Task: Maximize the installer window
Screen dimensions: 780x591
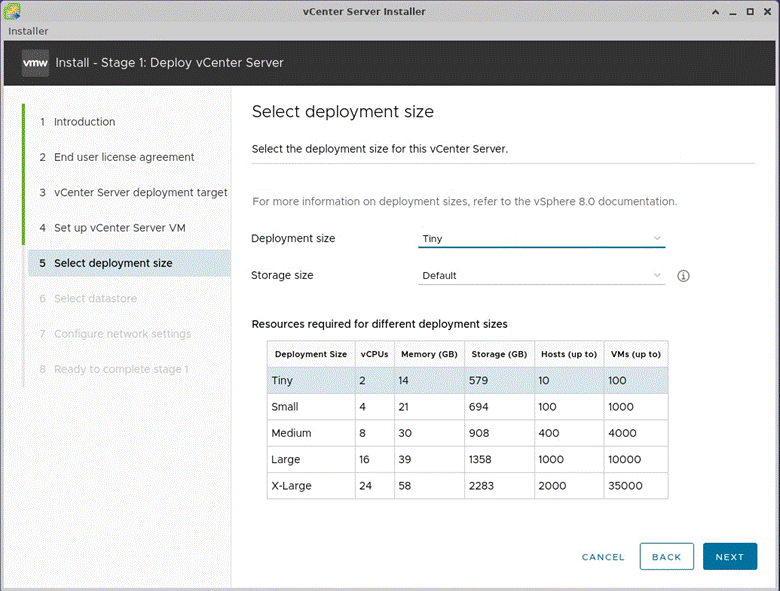Action: (x=750, y=12)
